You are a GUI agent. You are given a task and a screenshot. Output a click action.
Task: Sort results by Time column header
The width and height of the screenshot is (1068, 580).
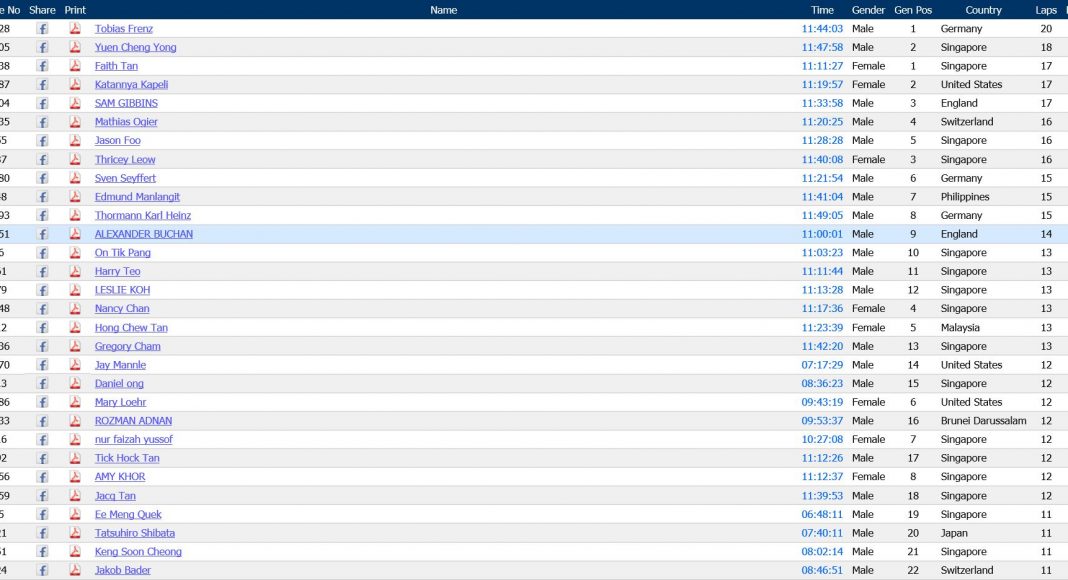click(x=822, y=10)
